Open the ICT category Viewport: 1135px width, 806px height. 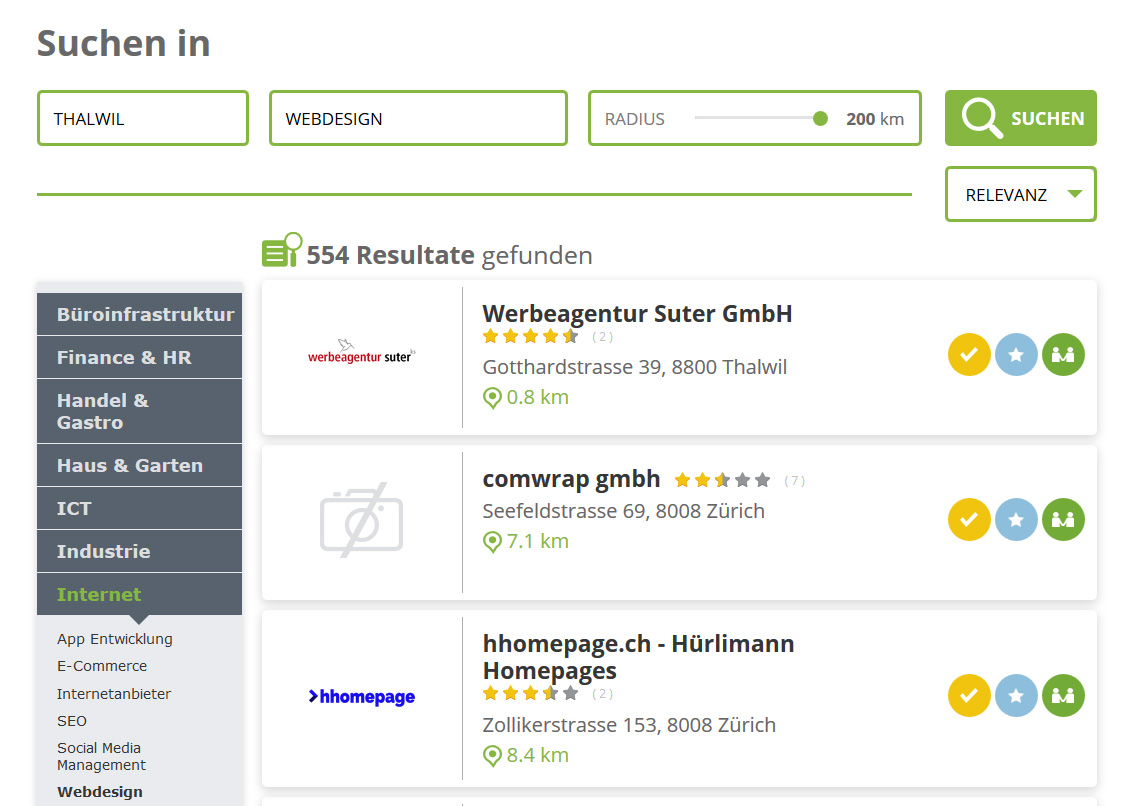click(140, 508)
